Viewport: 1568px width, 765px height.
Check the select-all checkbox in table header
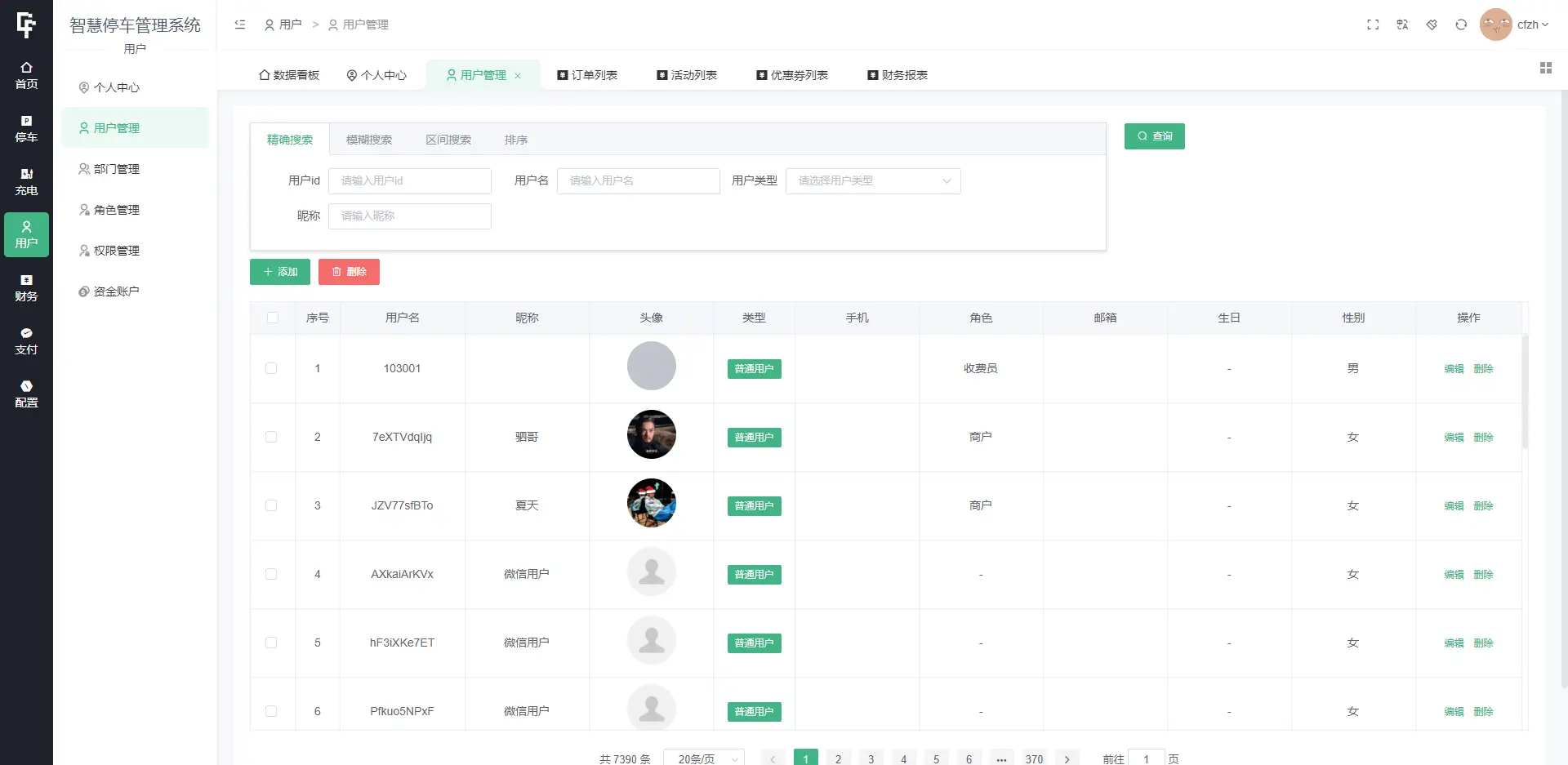pyautogui.click(x=272, y=318)
